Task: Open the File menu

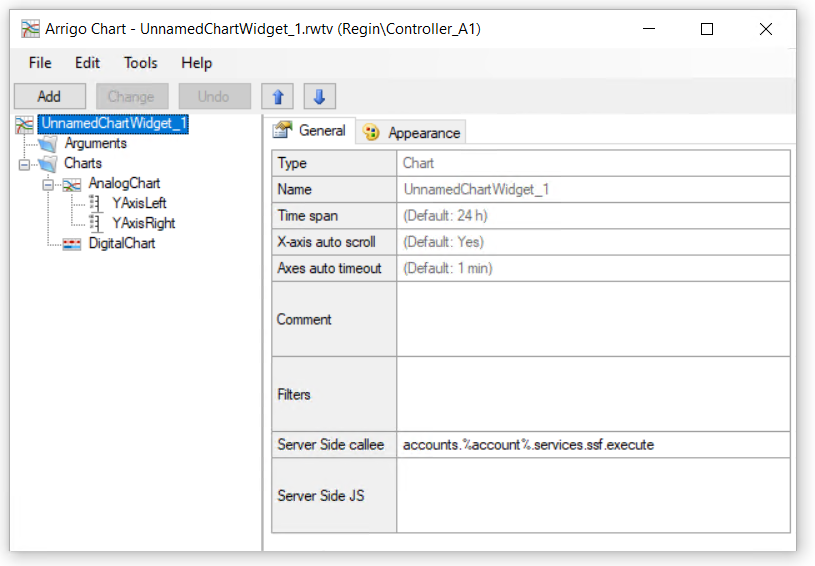Action: (x=40, y=63)
